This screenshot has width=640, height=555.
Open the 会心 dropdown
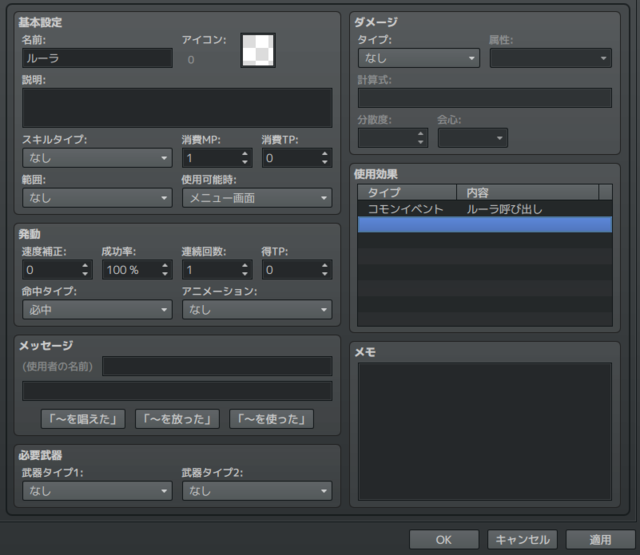point(473,138)
